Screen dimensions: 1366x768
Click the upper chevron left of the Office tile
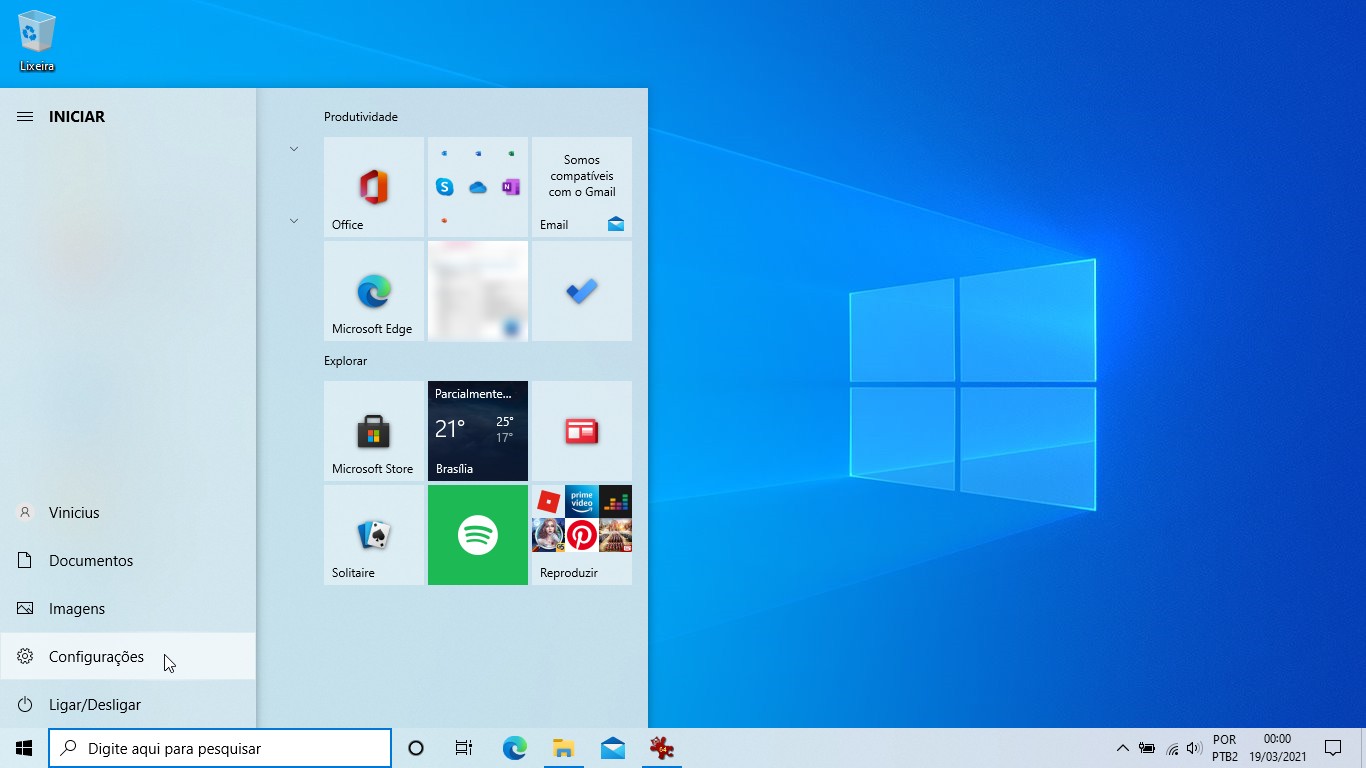294,149
